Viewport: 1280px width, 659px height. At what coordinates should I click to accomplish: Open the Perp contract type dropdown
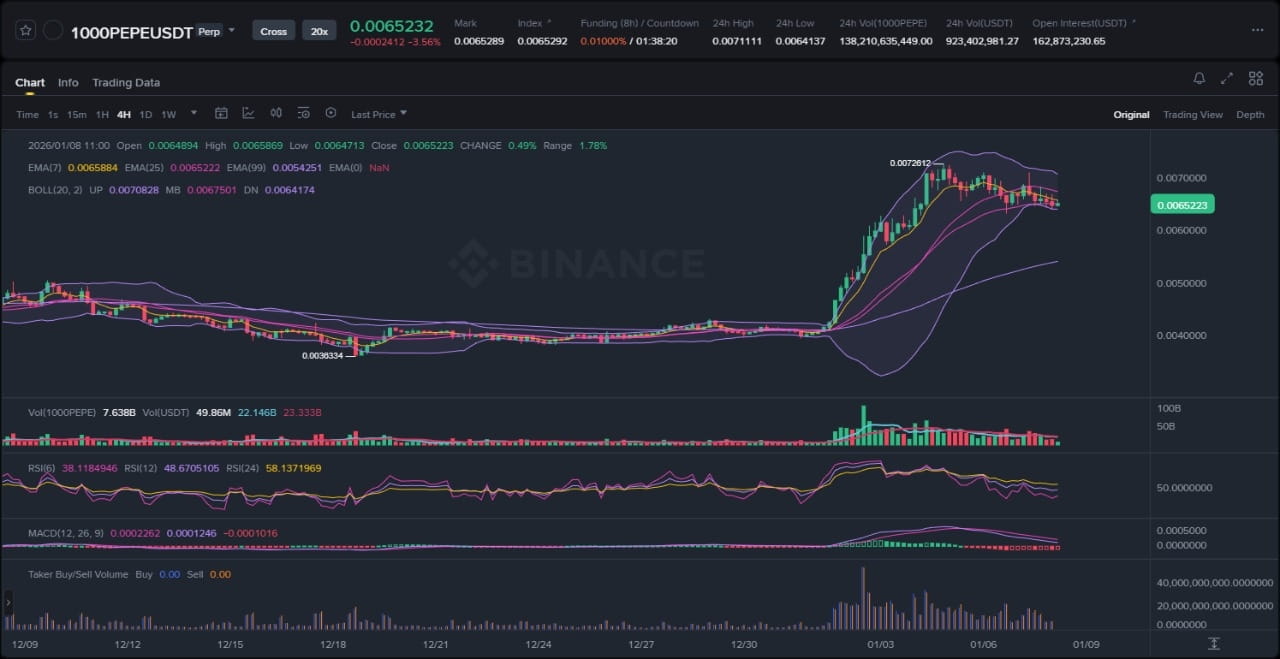click(209, 30)
